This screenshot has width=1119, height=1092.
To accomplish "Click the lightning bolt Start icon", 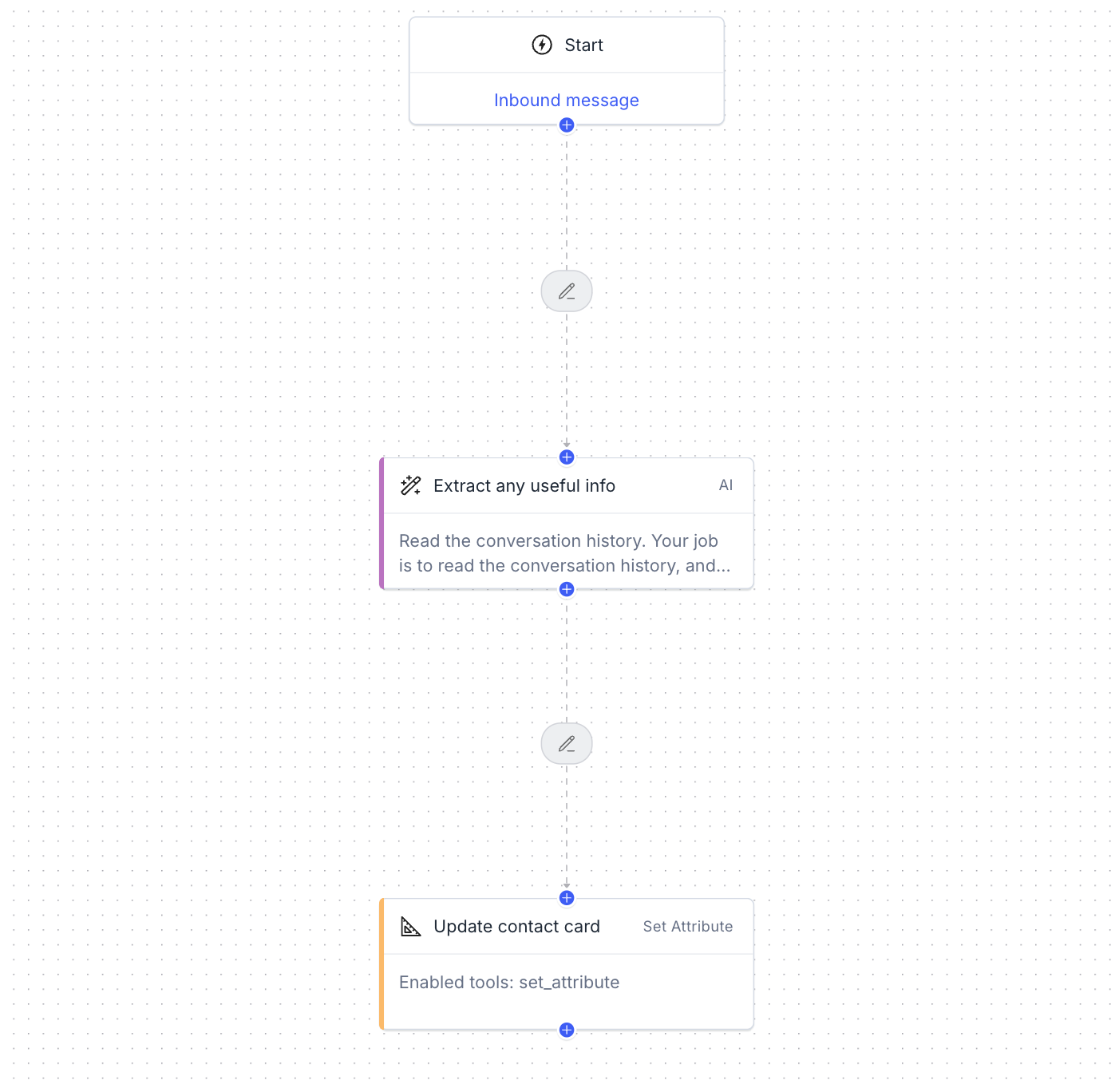I will pos(542,45).
